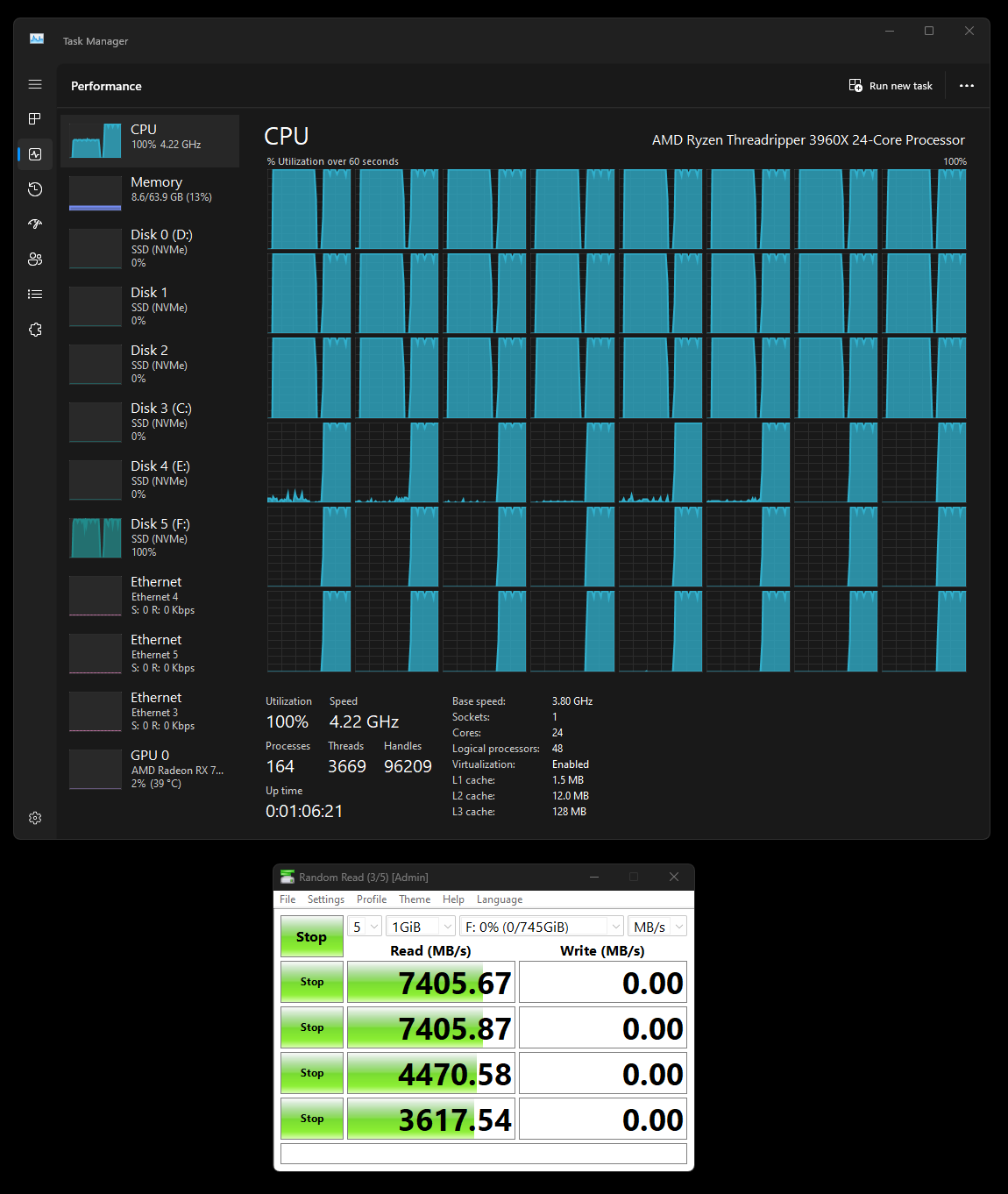
Task: Click the Handles count 96209
Action: point(408,766)
